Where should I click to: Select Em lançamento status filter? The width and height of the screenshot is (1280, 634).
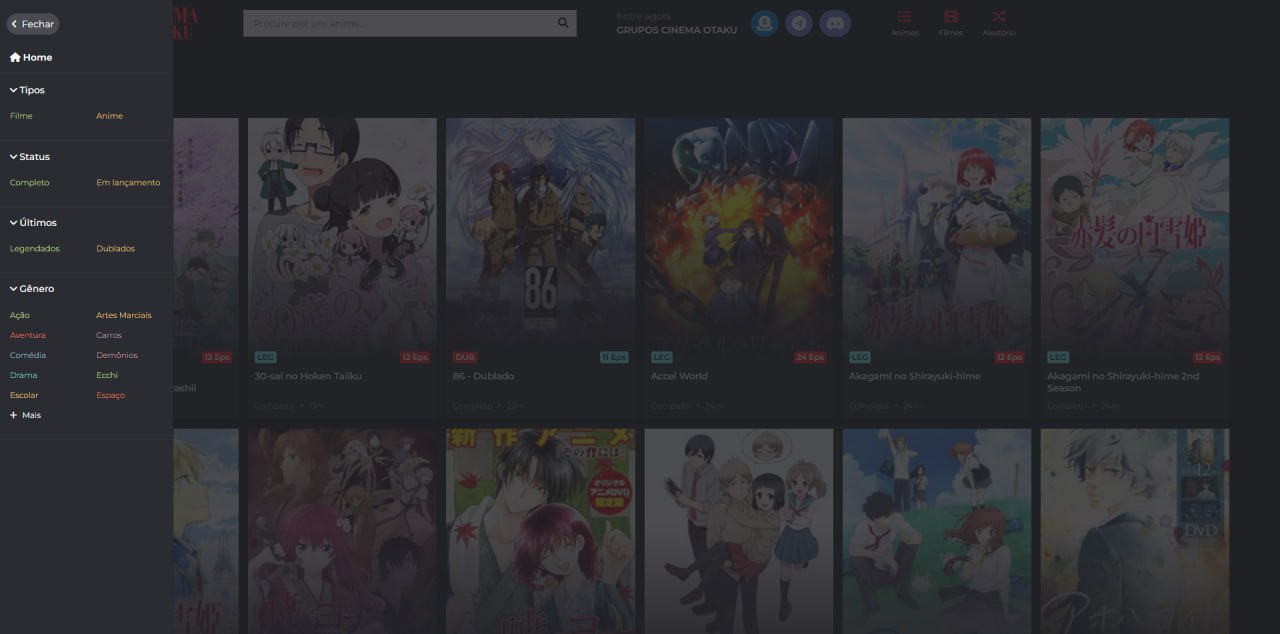[x=128, y=183]
